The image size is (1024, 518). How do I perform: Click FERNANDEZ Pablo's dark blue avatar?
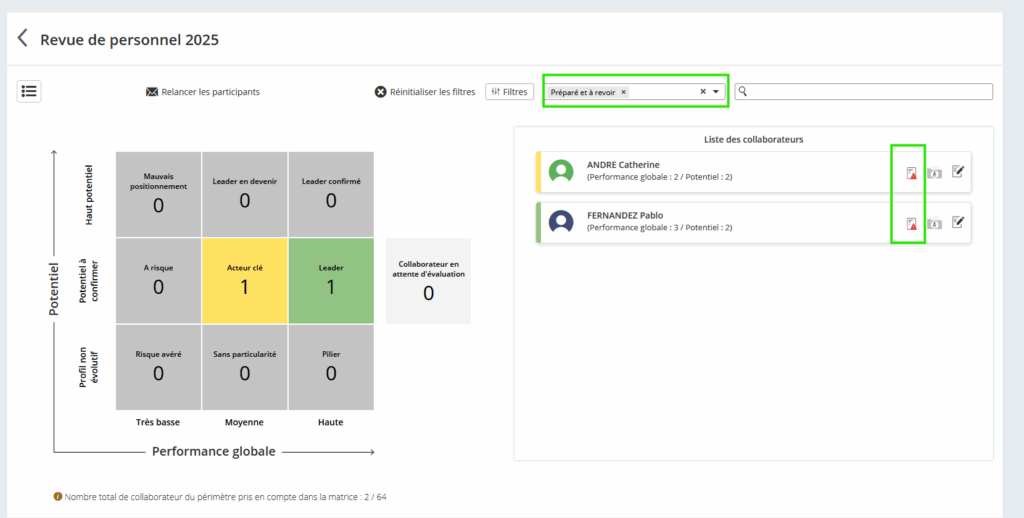click(x=562, y=221)
